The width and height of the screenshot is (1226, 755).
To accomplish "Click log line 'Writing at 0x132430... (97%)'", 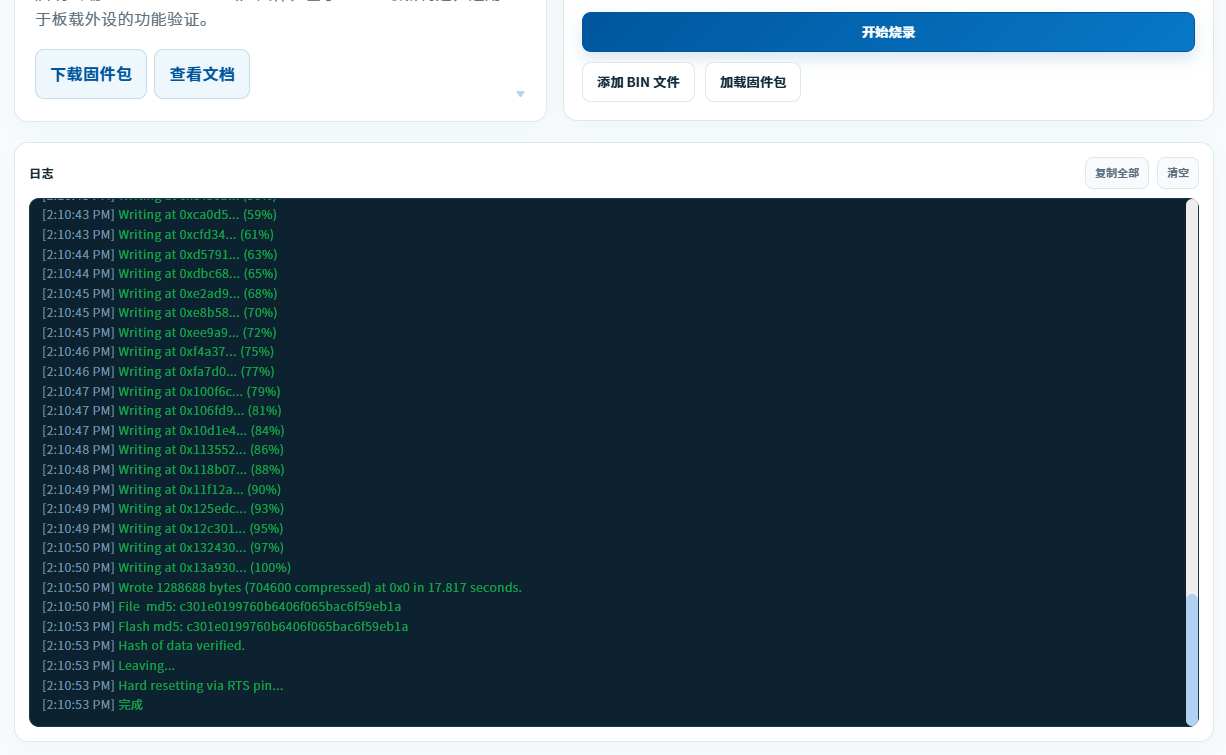I will [x=163, y=548].
